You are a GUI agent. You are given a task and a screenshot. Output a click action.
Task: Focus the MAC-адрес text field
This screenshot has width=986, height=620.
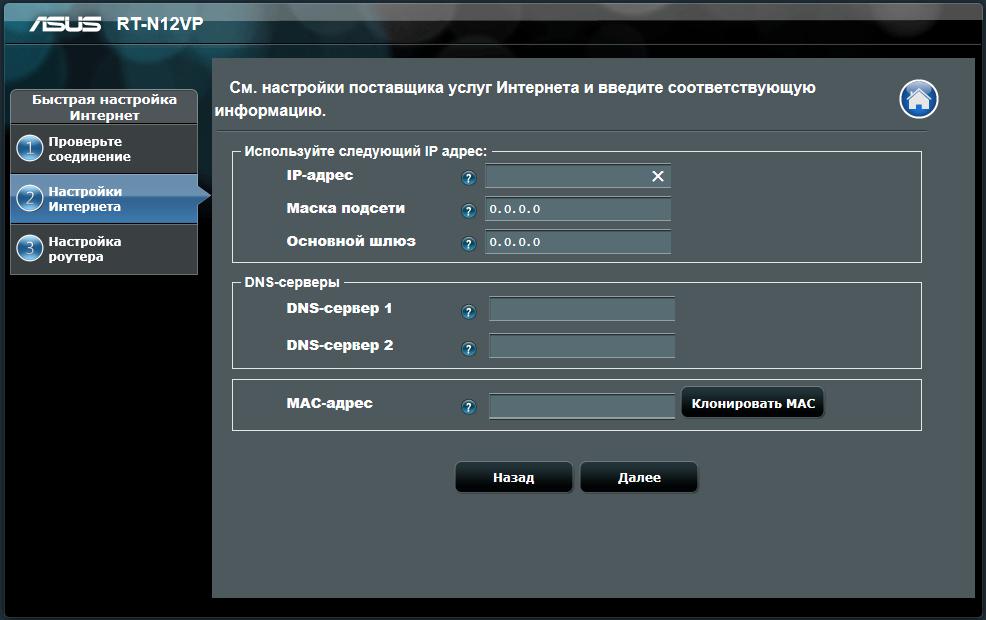pos(581,406)
